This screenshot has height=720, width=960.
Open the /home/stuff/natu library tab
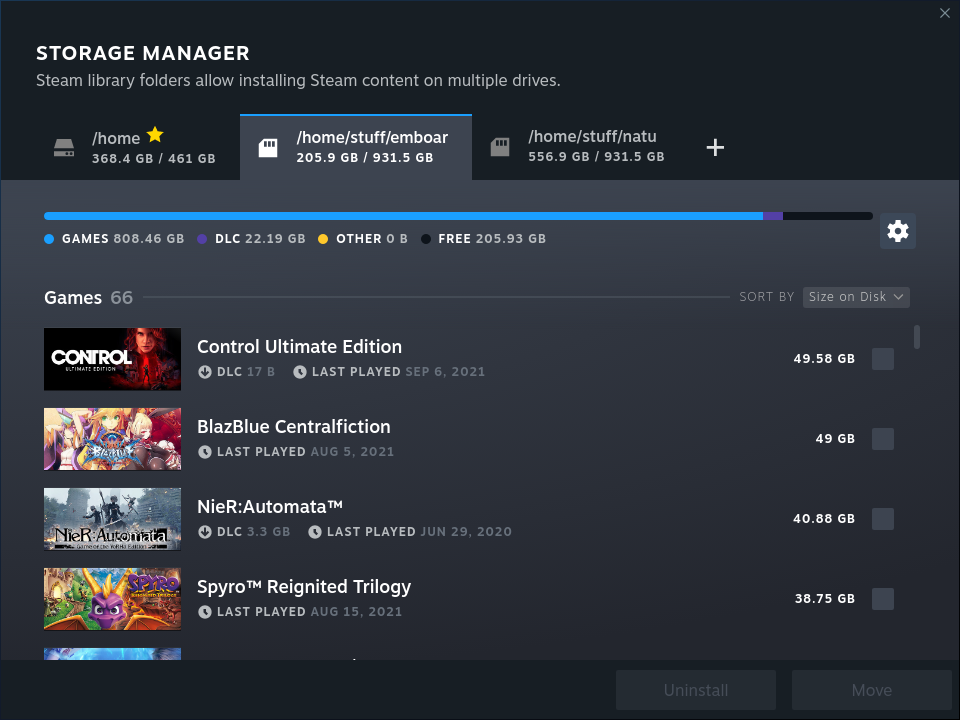coord(577,148)
